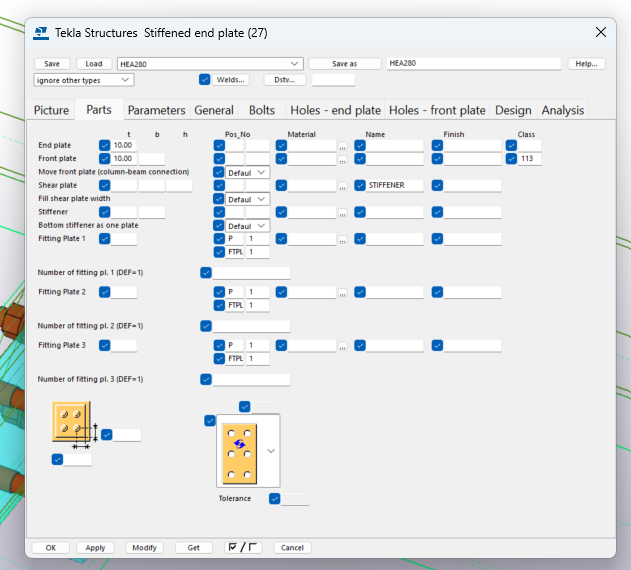Screen dimensions: 631x570
Task: Open the Welds... dialog
Action: click(x=231, y=80)
